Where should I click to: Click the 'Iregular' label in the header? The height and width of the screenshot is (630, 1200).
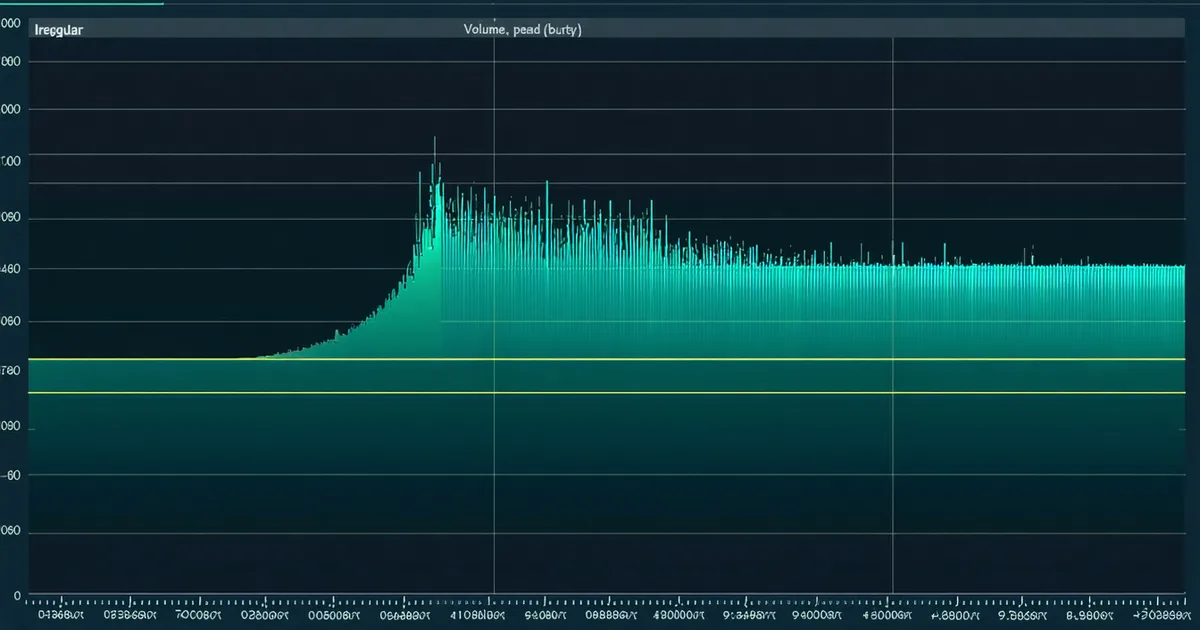tap(58, 30)
